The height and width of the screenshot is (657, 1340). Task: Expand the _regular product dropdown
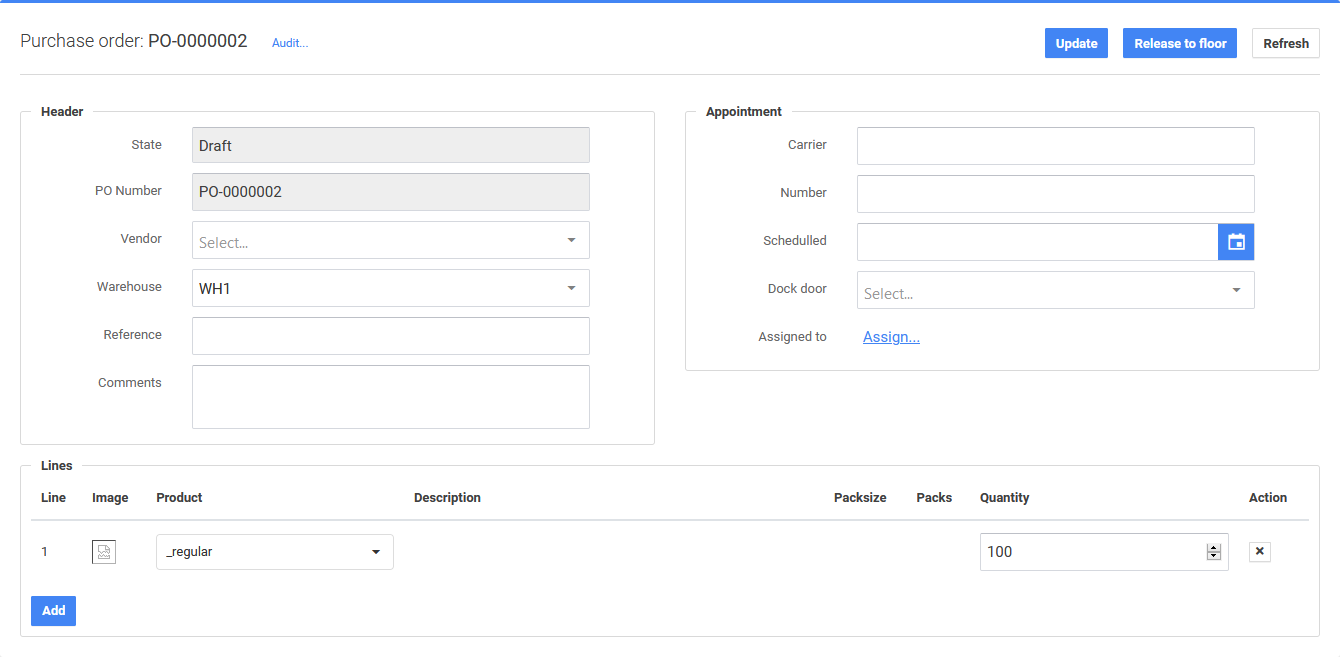tap(275, 552)
